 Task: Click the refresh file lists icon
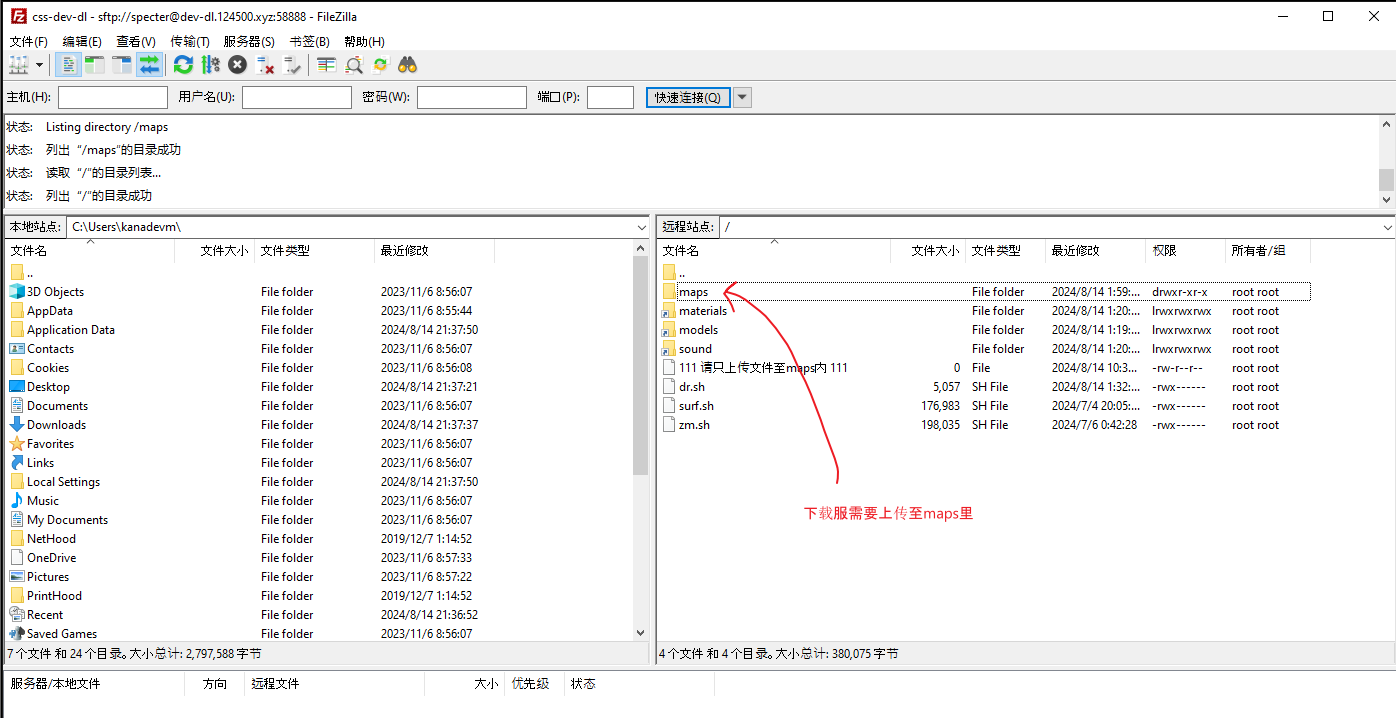pyautogui.click(x=183, y=65)
